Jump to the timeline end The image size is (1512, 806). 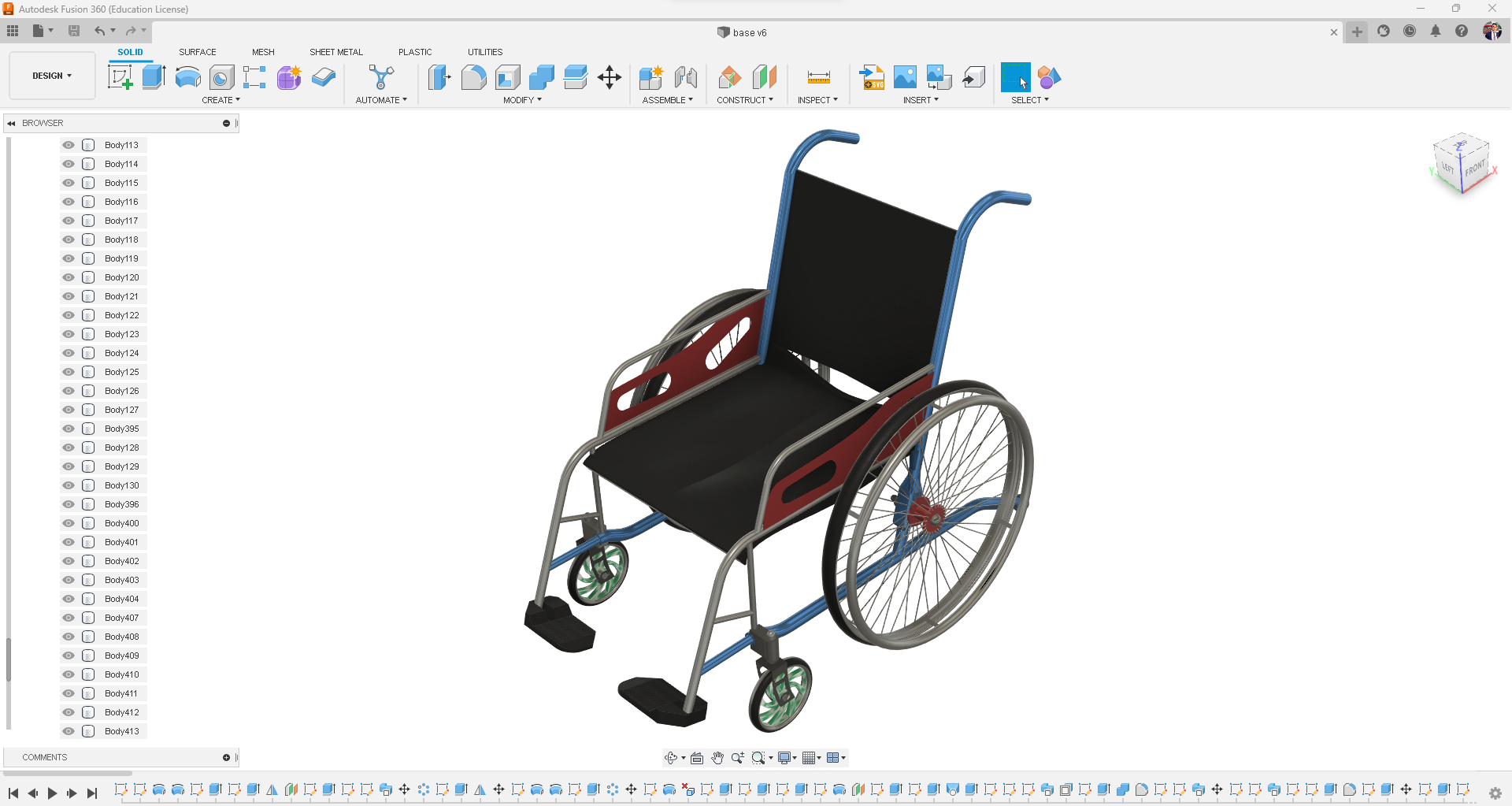tap(92, 793)
